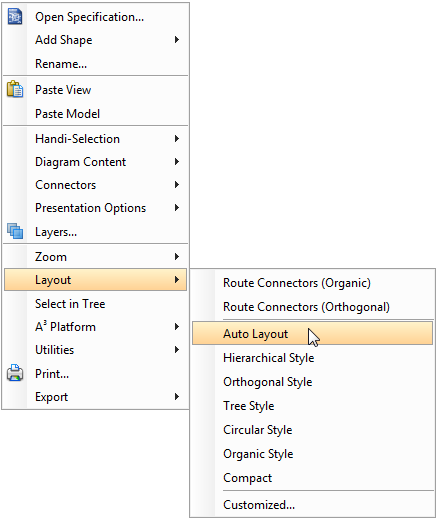Click the Paste View clipboard icon

(x=15, y=89)
